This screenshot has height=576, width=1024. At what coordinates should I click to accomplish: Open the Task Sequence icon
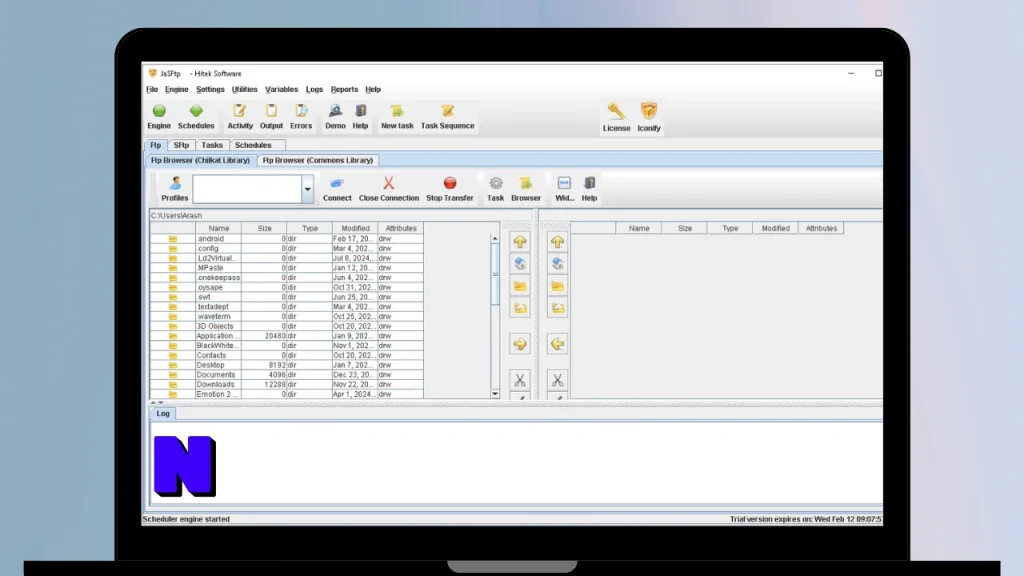(447, 111)
